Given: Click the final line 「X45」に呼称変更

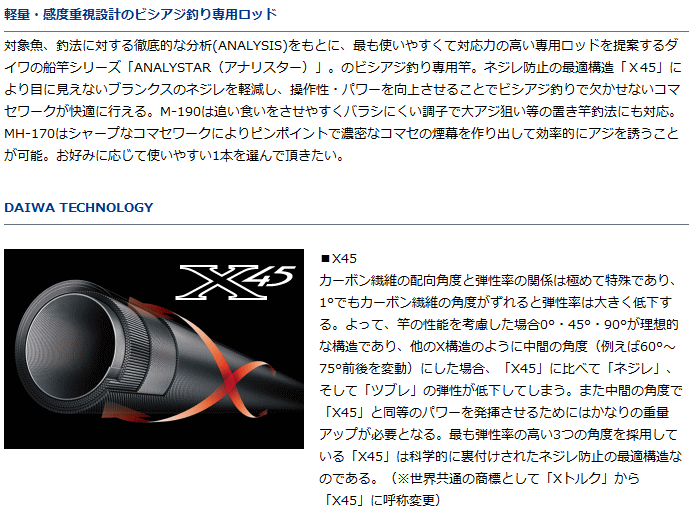Looking at the screenshot, I should pos(381,500).
